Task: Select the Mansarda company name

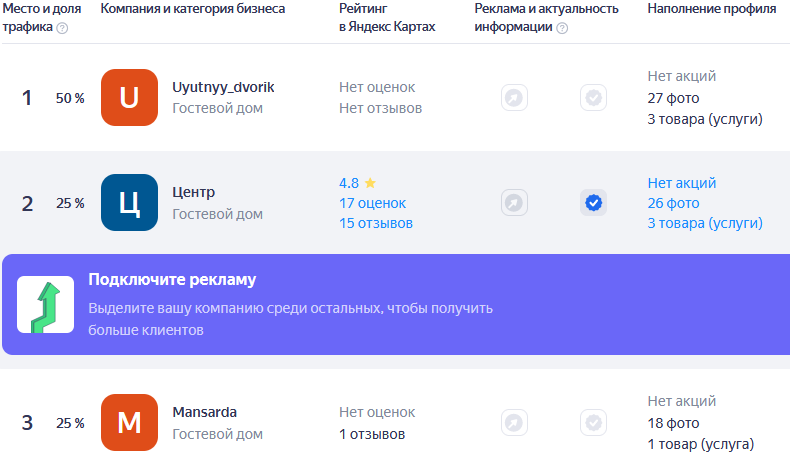Action: (204, 412)
